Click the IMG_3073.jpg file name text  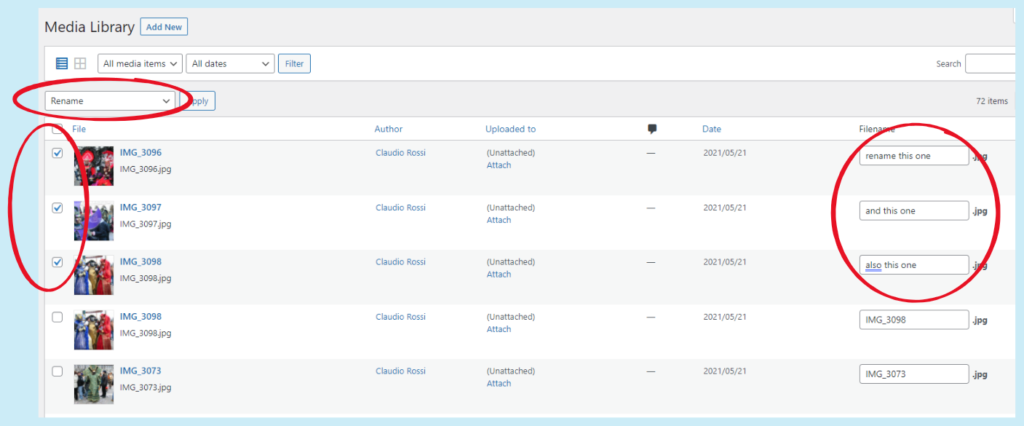tap(146, 387)
